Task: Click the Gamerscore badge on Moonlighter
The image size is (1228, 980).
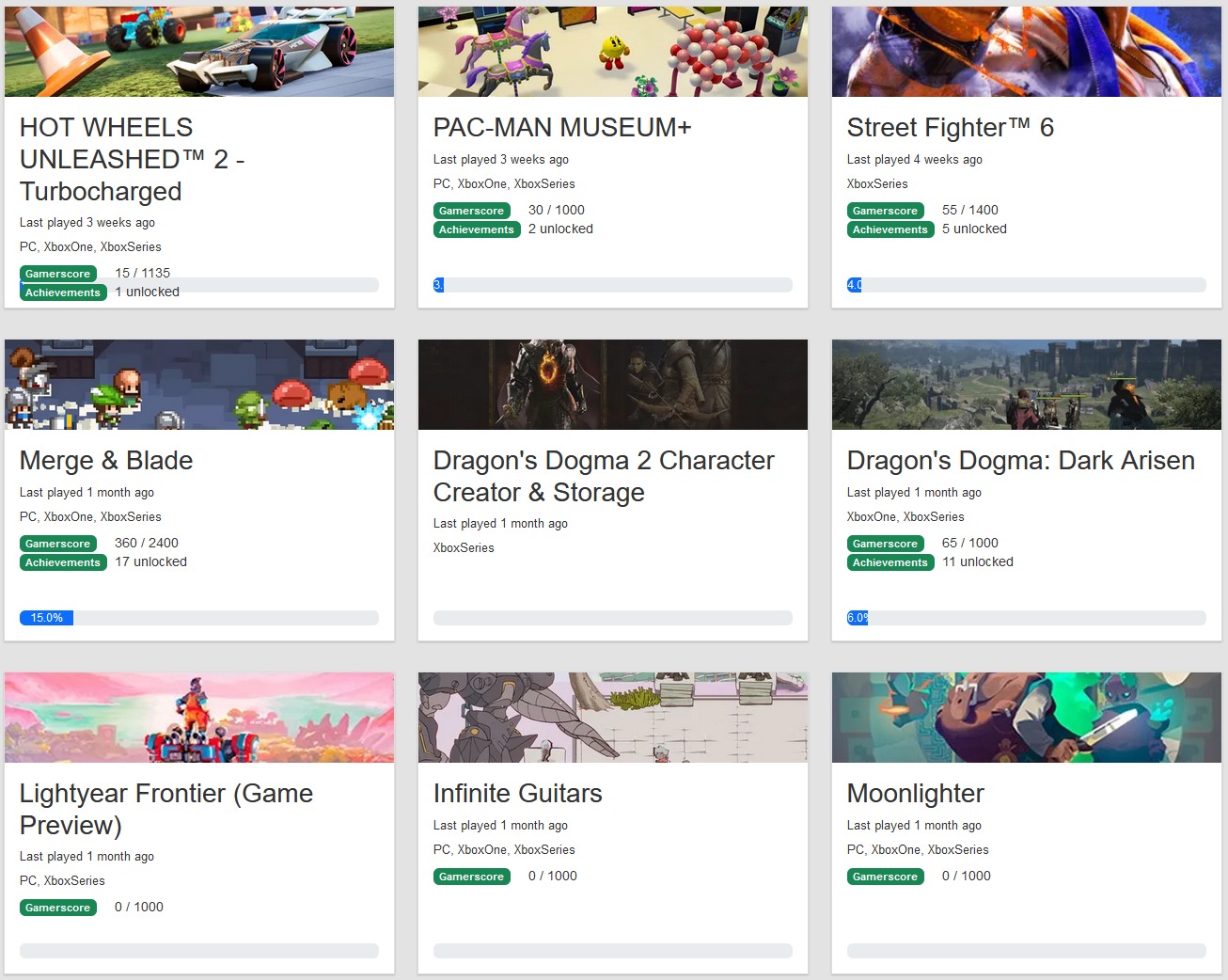Action: pos(886,877)
